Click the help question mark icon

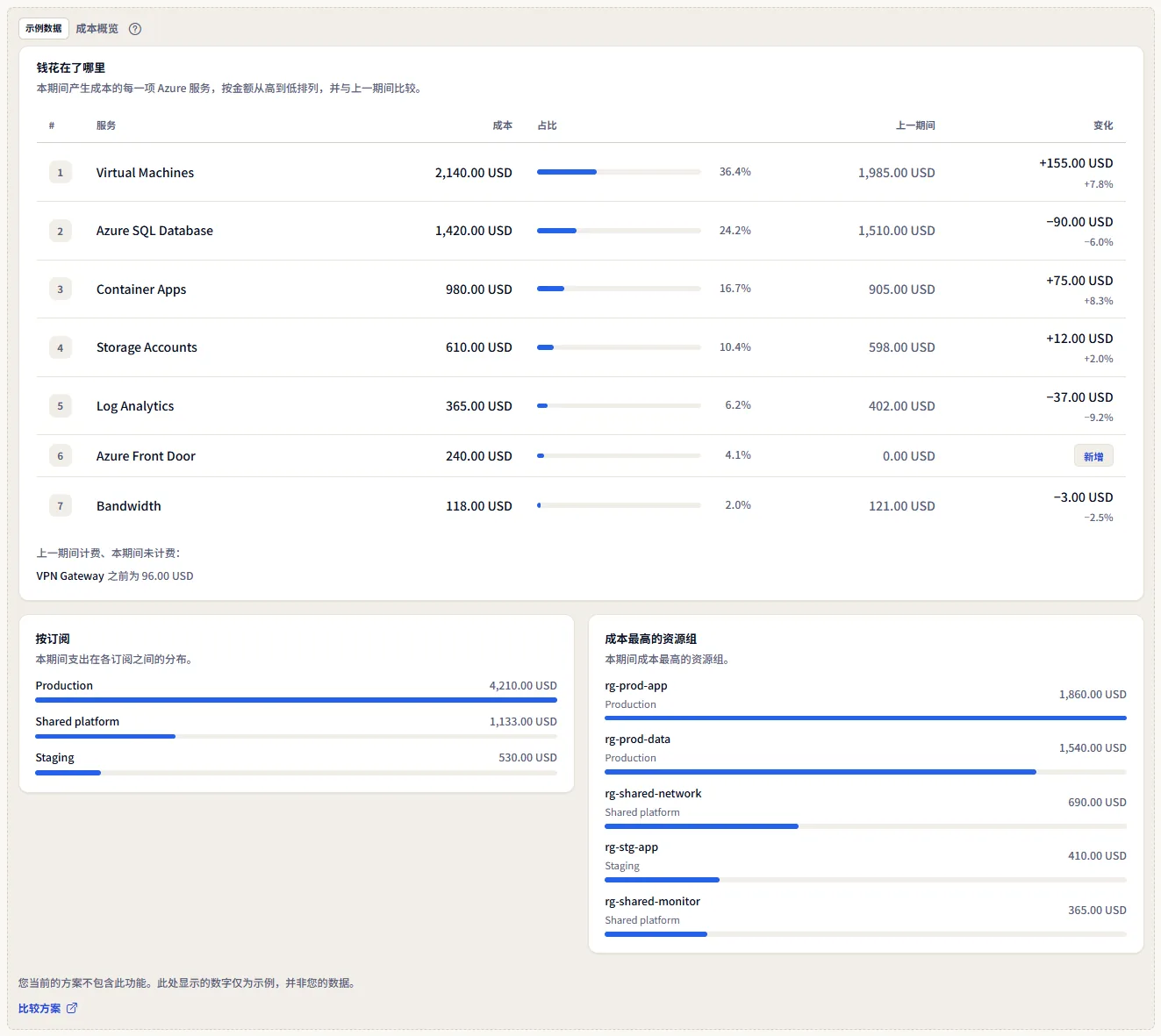click(x=135, y=29)
